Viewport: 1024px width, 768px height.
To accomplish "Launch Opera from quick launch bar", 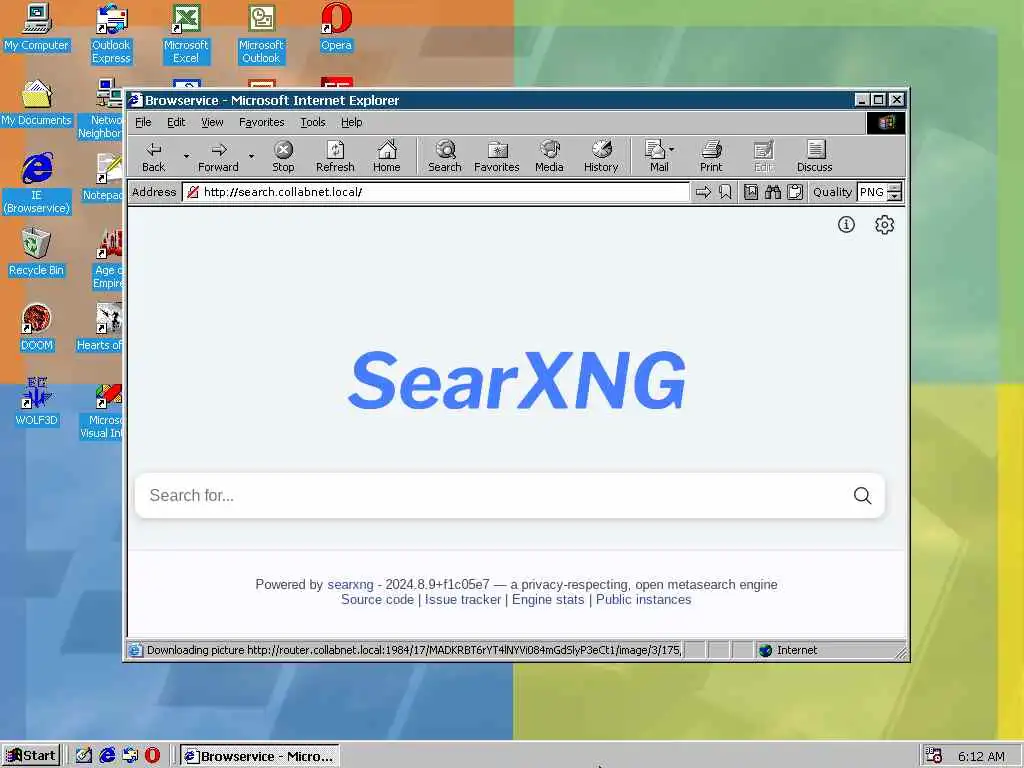I will pos(152,756).
